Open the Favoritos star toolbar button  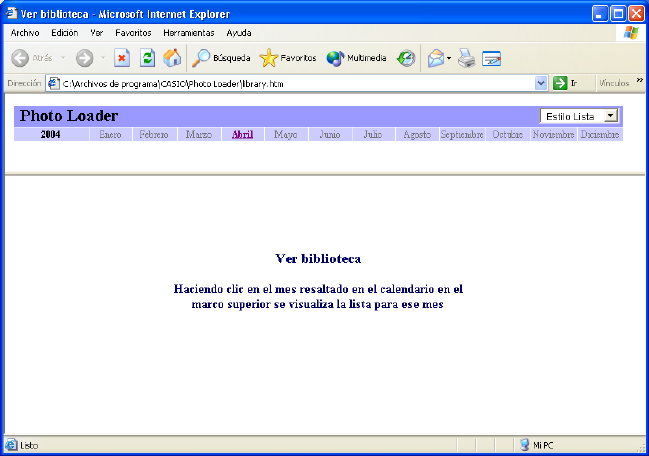[288, 58]
